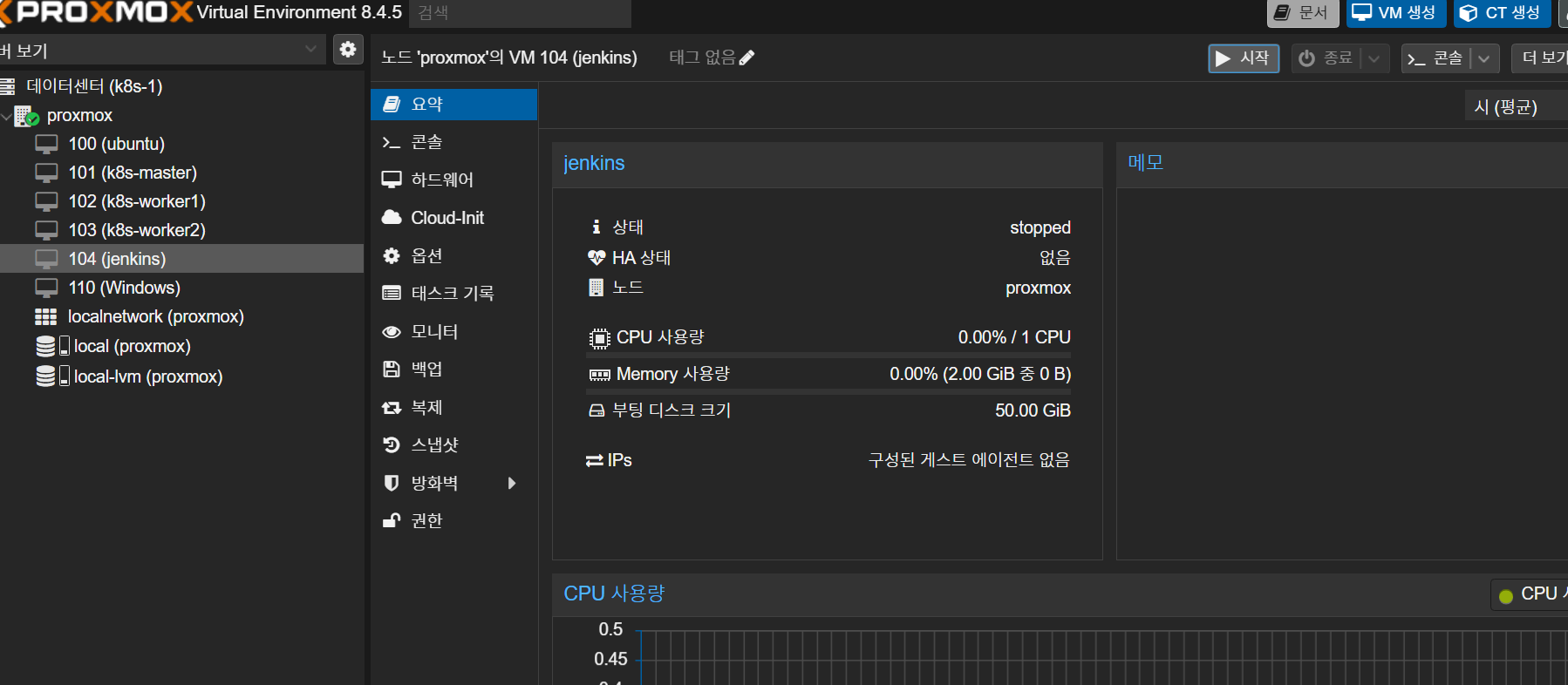
Task: Click VM 생성 to create a VM
Action: pos(1396,13)
